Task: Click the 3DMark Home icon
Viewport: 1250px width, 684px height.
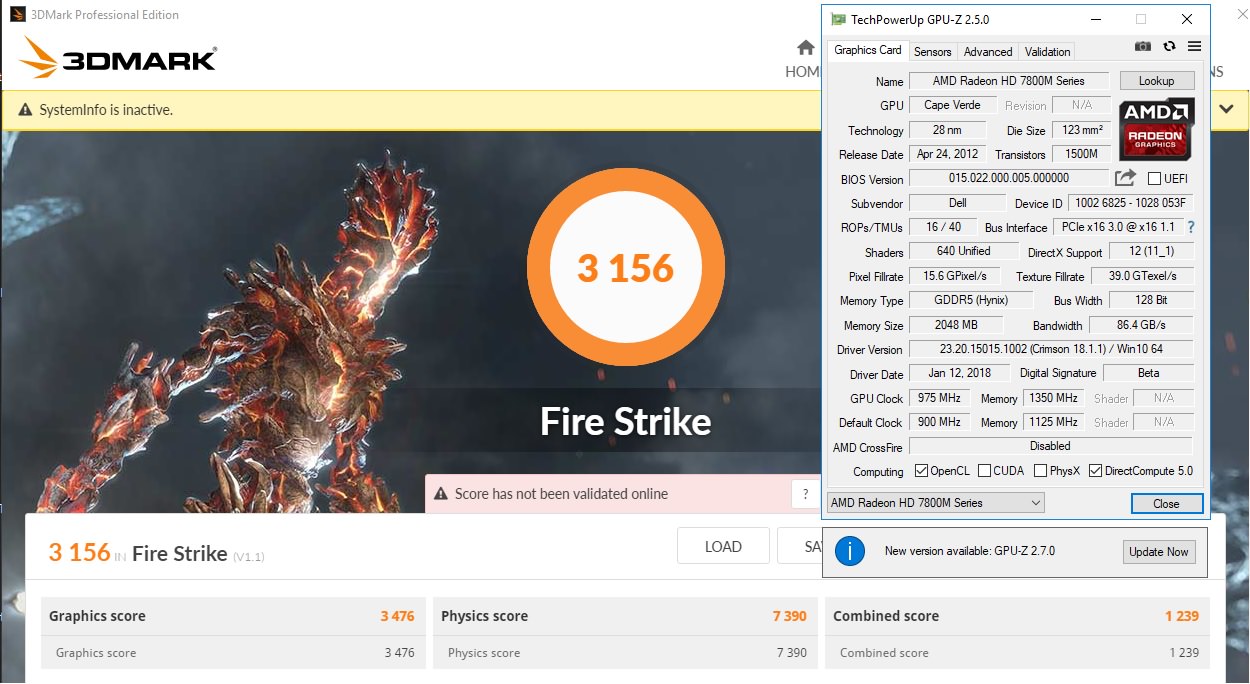Action: coord(805,48)
